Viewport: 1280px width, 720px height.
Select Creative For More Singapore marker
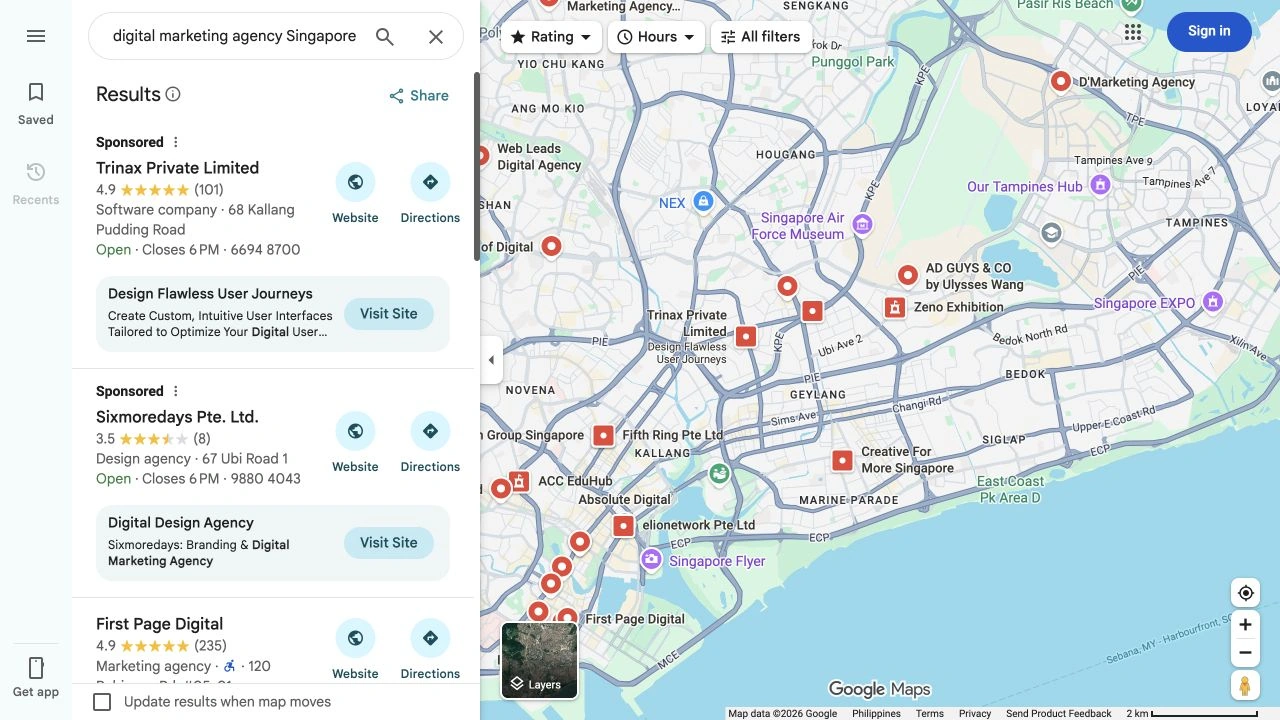[x=842, y=461]
